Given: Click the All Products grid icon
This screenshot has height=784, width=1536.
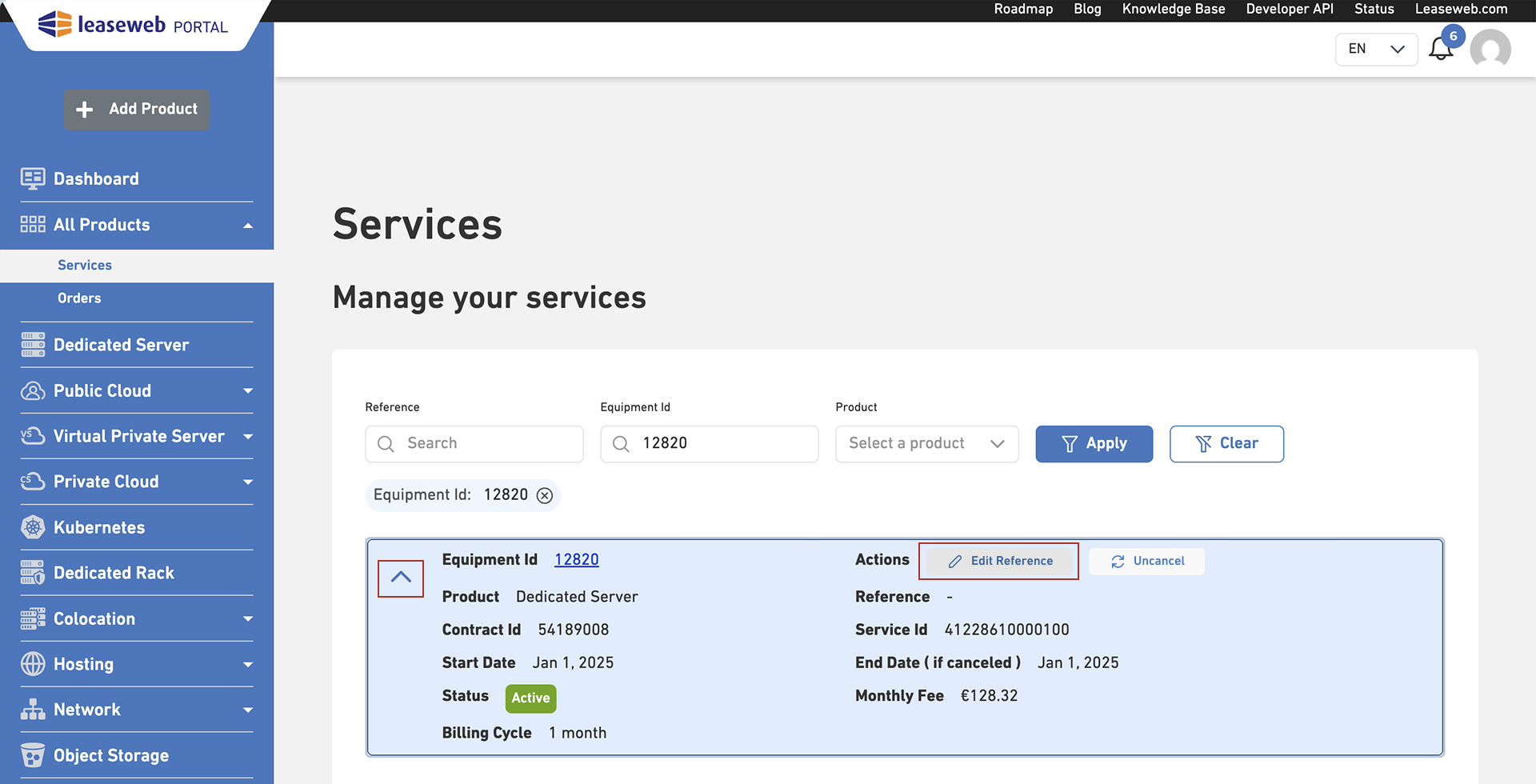Looking at the screenshot, I should coord(33,225).
